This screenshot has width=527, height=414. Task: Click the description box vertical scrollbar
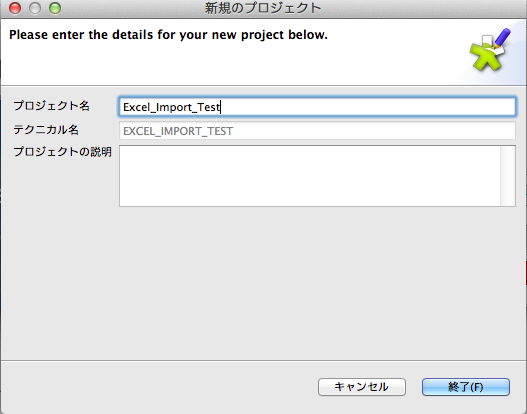[508, 176]
